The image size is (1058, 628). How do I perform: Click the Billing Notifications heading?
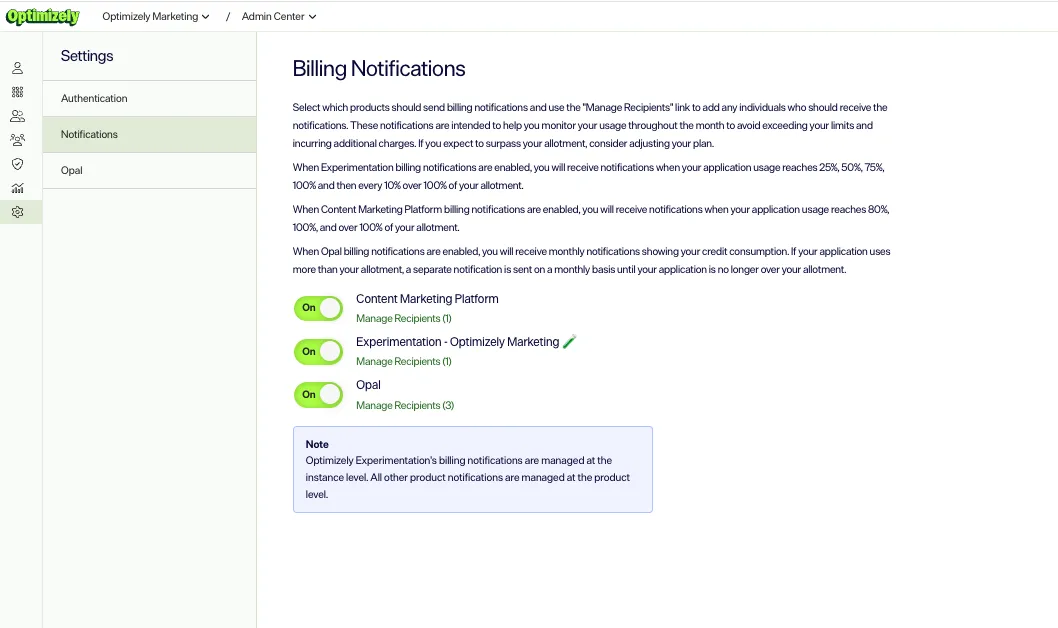click(379, 69)
